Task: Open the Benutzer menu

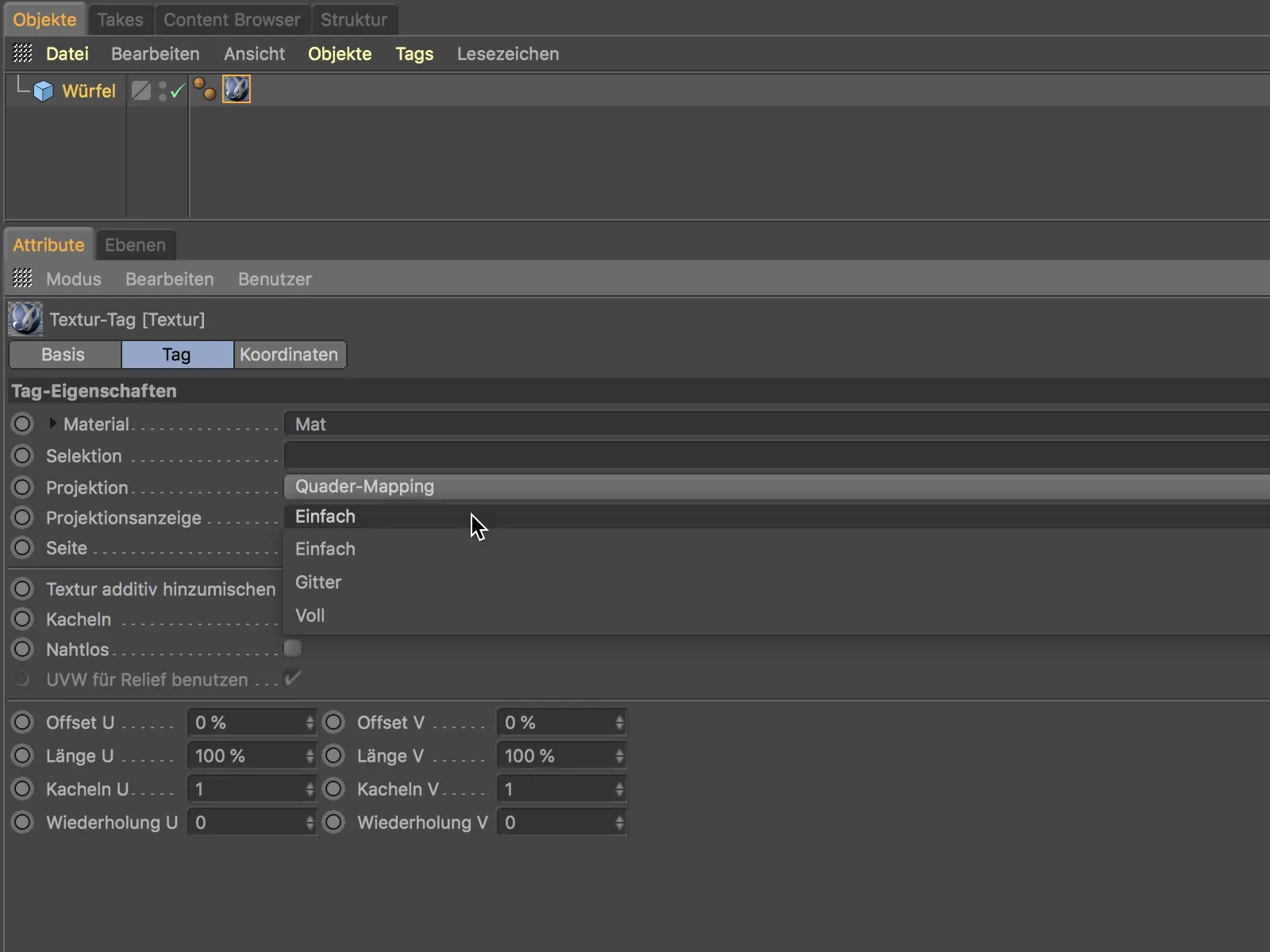Action: pyautogui.click(x=275, y=279)
